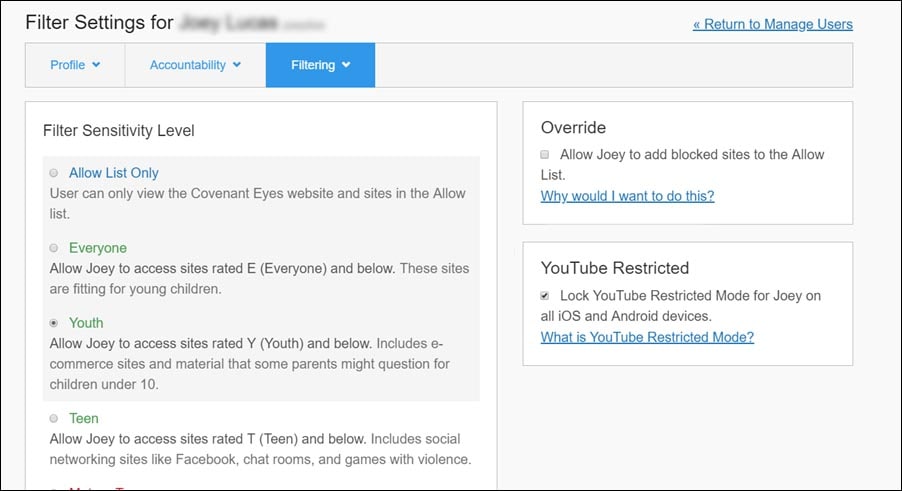The width and height of the screenshot is (902, 491).
Task: Select the Teen radio button
Action: click(54, 418)
